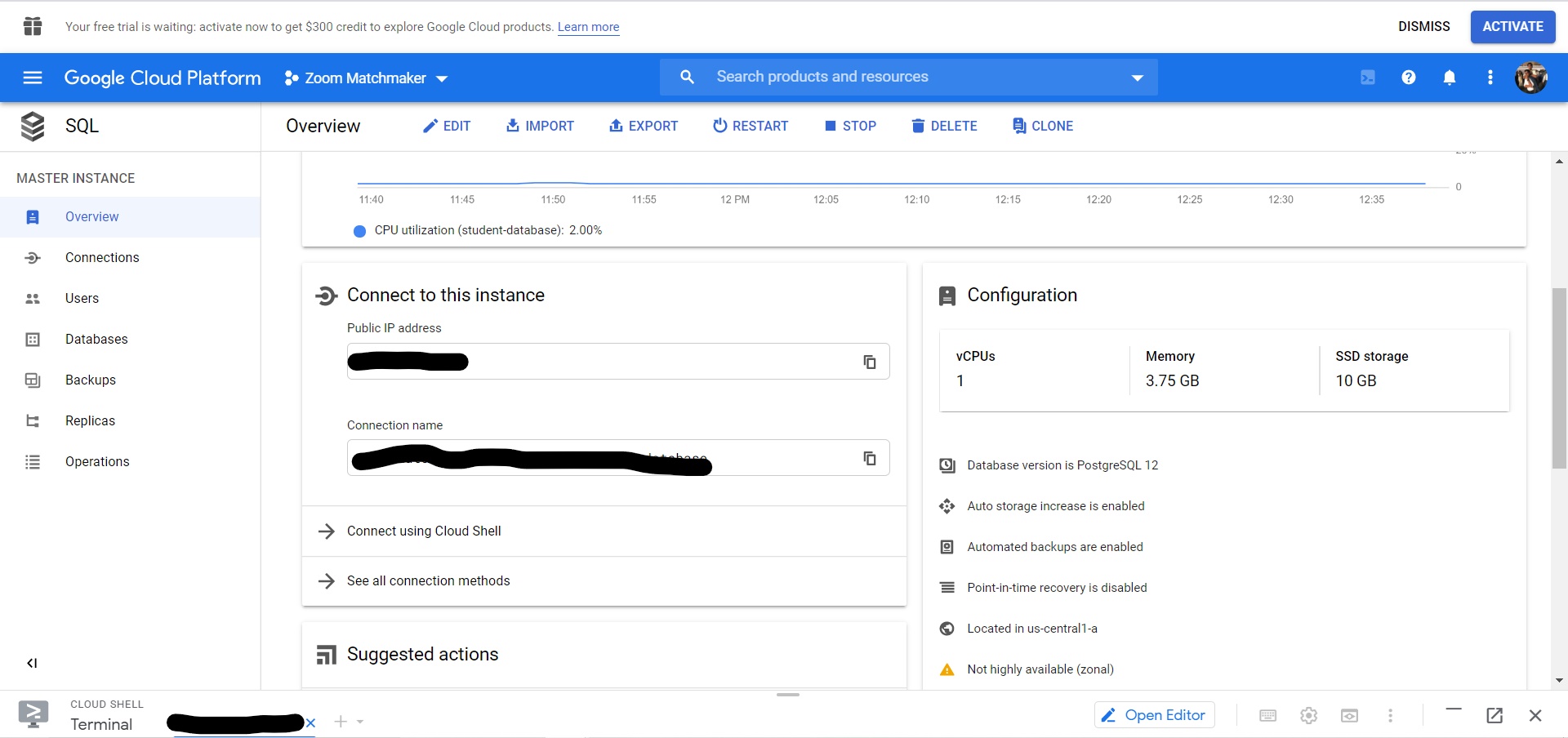Click the SQL stack logo icon
The image size is (1568, 738).
[x=33, y=127]
